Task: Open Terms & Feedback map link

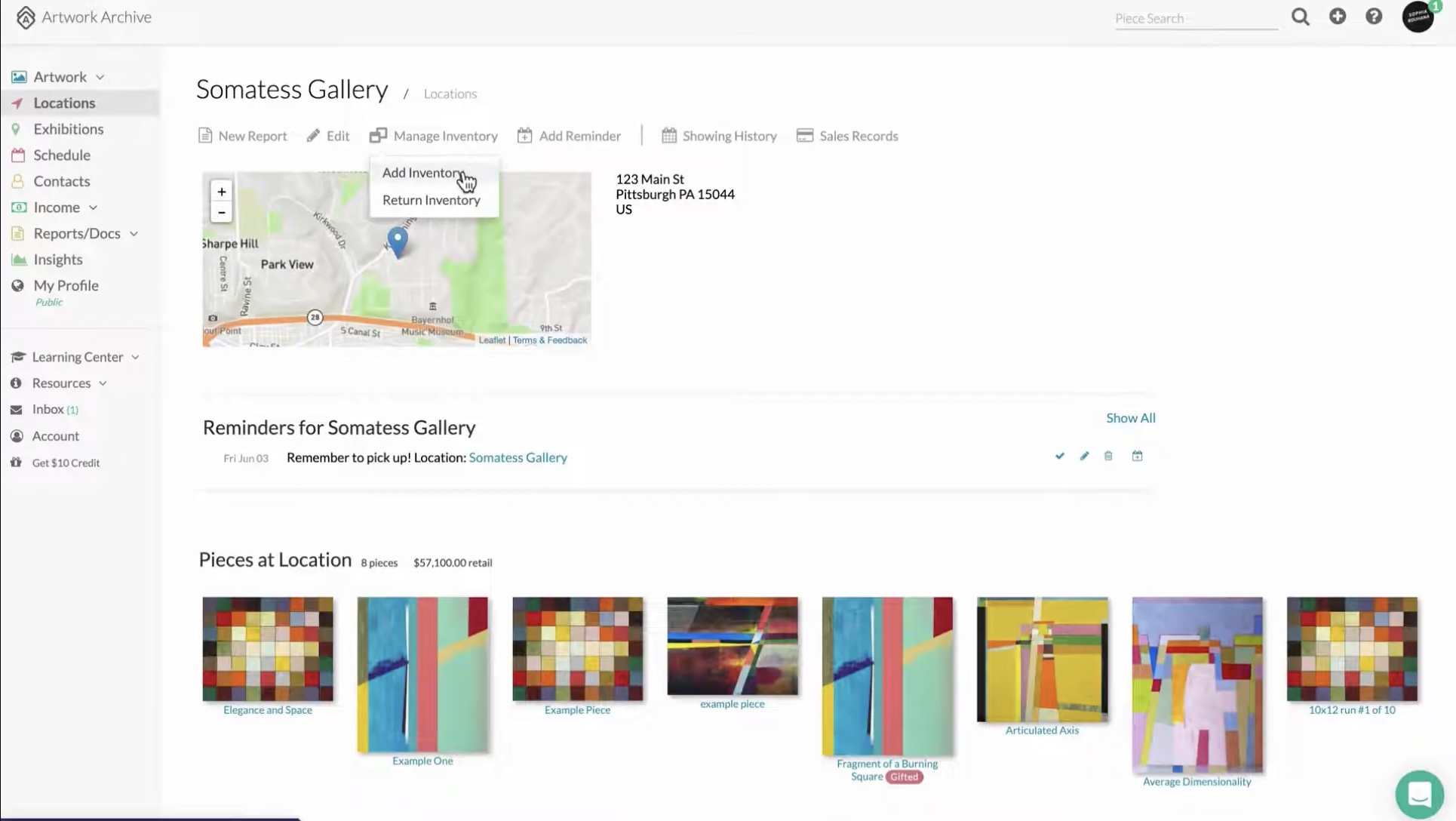Action: click(x=549, y=340)
